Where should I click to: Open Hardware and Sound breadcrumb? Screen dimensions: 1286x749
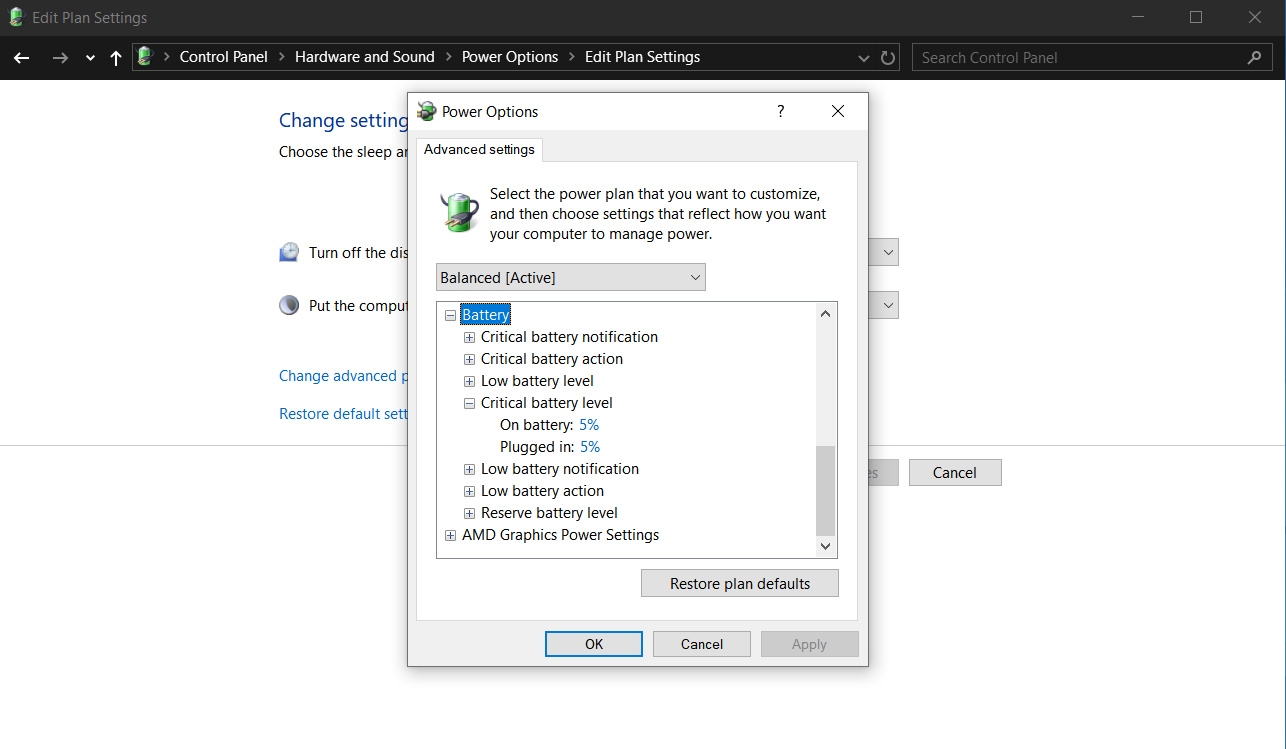(364, 57)
